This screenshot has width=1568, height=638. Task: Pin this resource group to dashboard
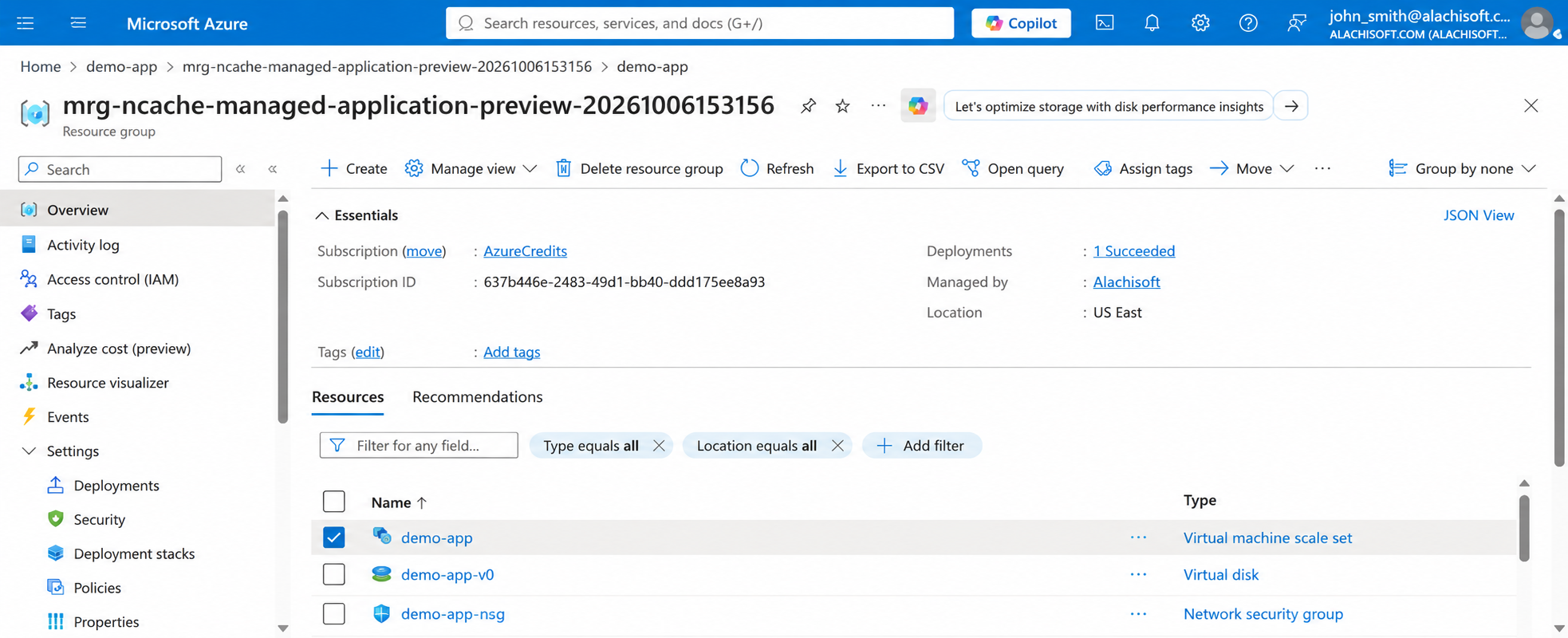808,106
